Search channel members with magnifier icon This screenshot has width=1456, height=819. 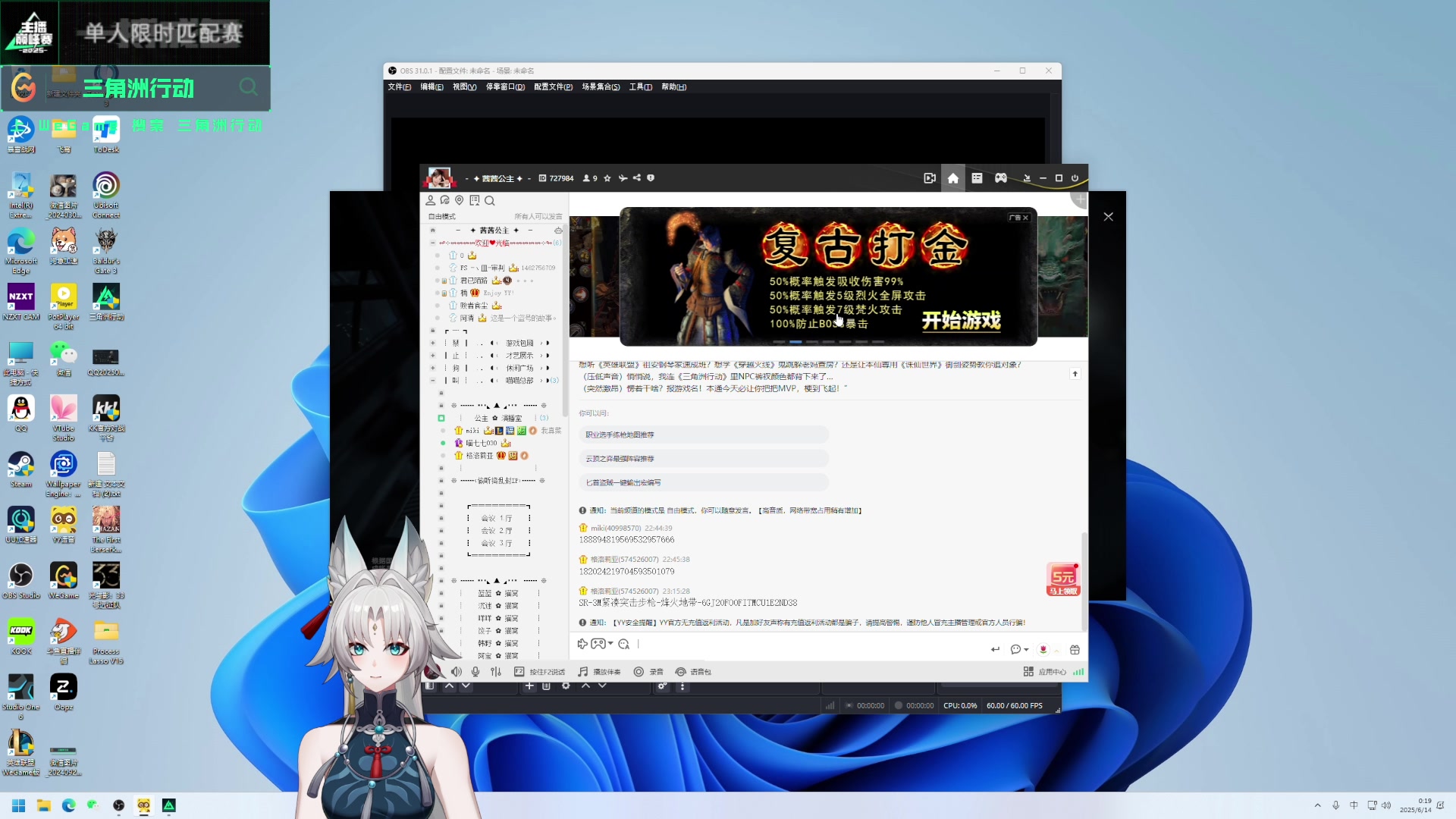pos(490,201)
